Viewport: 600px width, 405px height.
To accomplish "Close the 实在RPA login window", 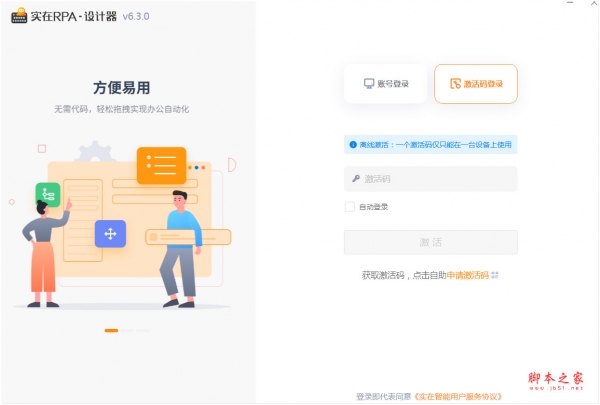I will pyautogui.click(x=594, y=3).
